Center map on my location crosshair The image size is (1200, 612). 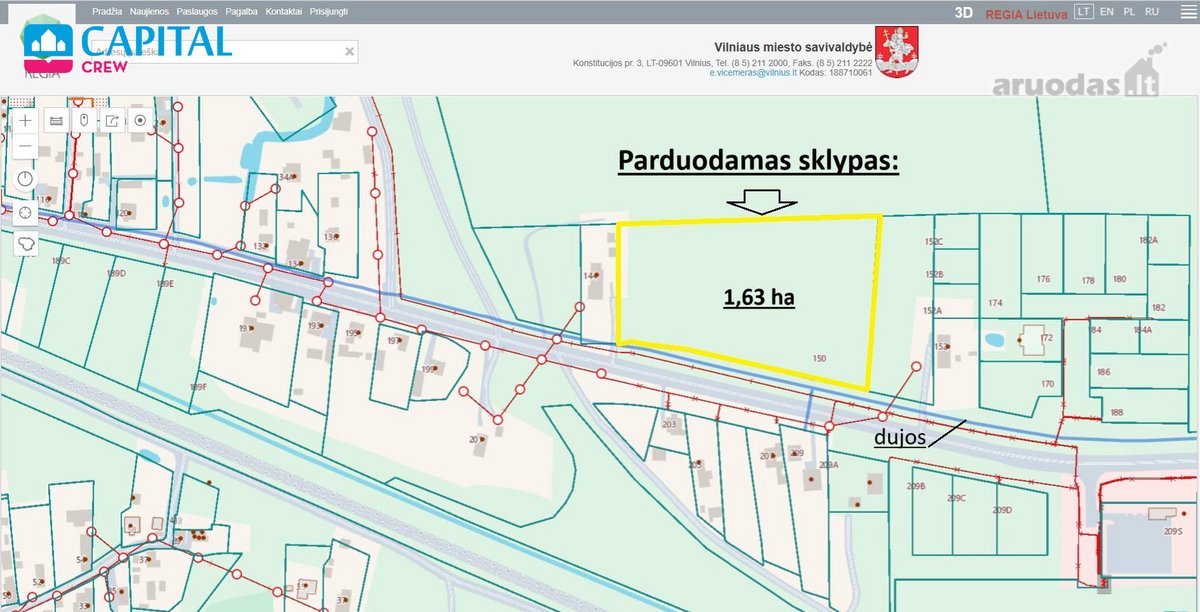click(x=25, y=212)
